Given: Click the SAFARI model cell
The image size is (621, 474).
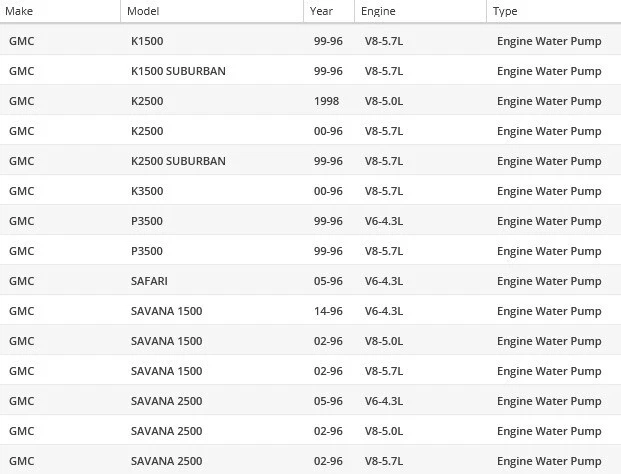Looking at the screenshot, I should point(149,281).
